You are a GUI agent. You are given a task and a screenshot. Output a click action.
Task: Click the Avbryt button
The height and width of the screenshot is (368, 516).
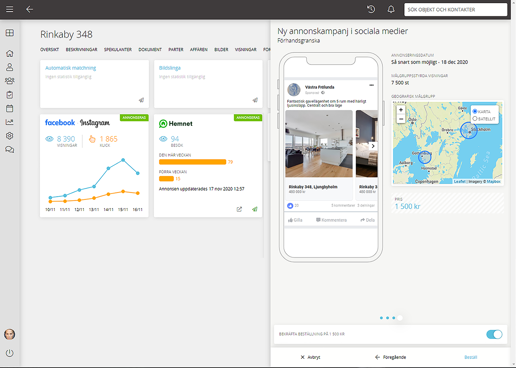click(x=310, y=357)
